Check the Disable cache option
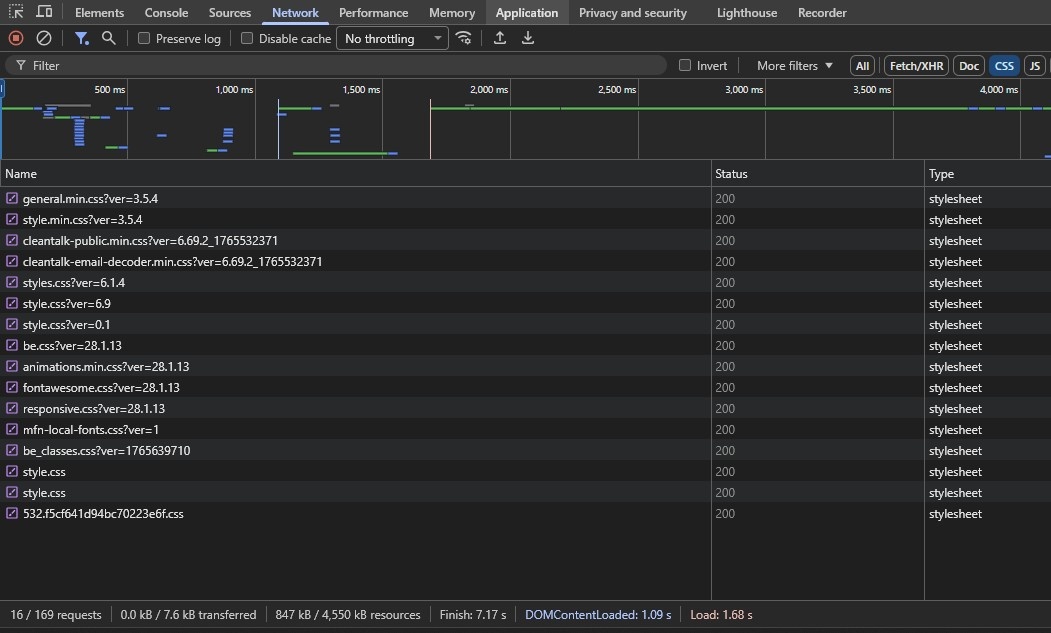Screen dimensions: 1051x633 pyautogui.click(x=247, y=39)
